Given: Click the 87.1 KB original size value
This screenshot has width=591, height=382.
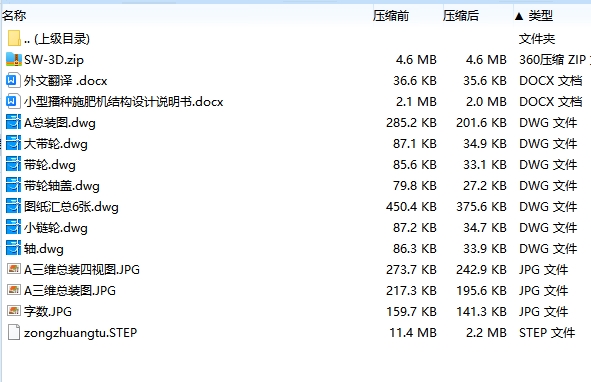Looking at the screenshot, I should [x=415, y=144].
